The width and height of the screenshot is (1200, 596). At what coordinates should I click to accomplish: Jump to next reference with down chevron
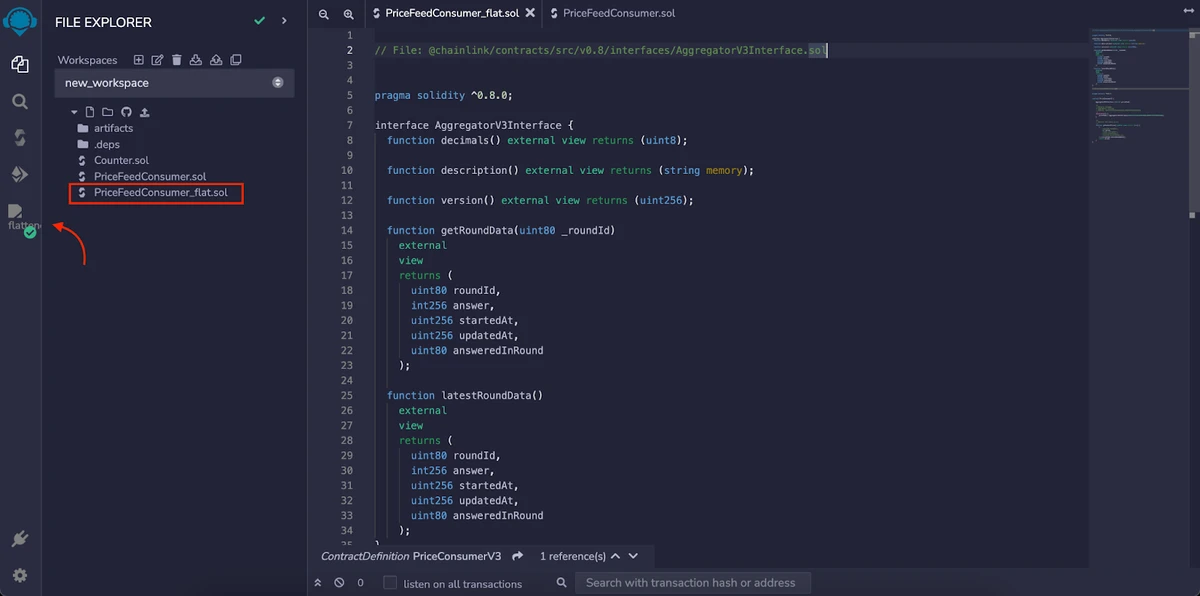point(633,556)
